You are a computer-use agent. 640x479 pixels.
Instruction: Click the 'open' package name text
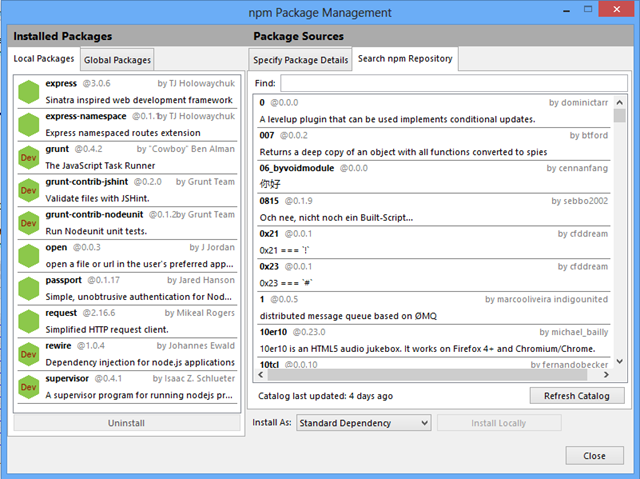[56, 248]
